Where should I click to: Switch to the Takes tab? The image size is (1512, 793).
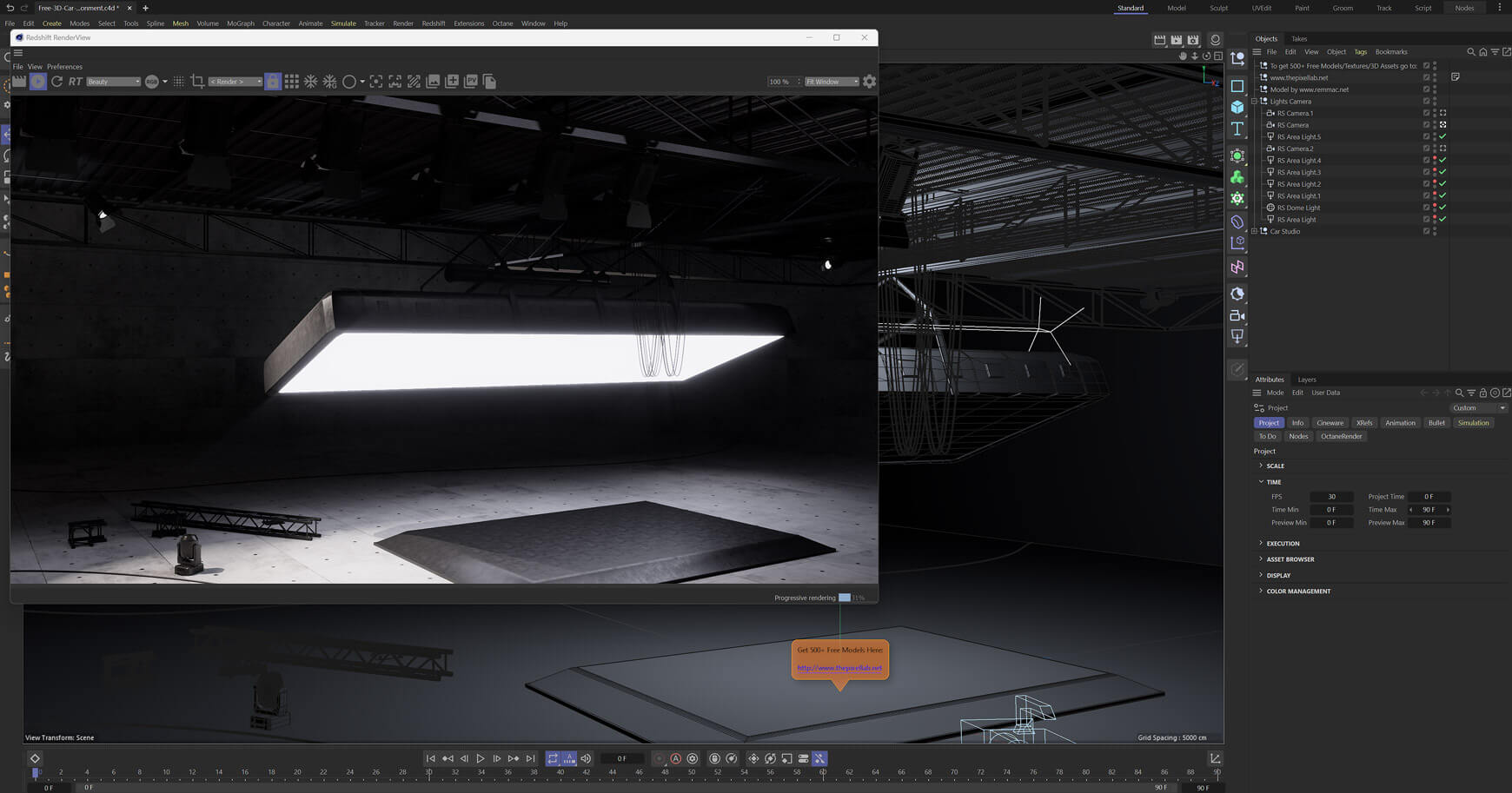1299,38
